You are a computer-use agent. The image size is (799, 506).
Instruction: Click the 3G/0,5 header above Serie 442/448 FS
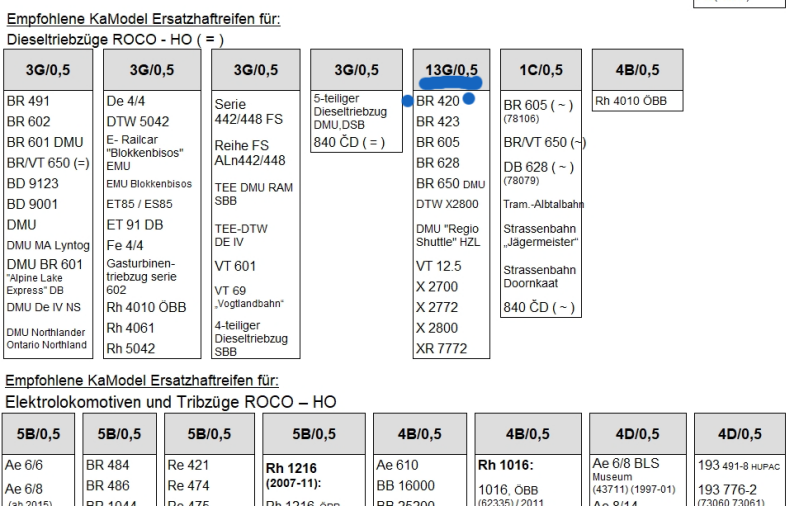256,70
